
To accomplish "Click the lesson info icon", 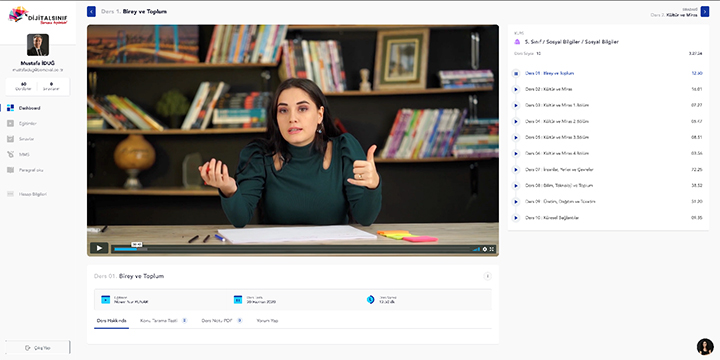I will [x=487, y=276].
